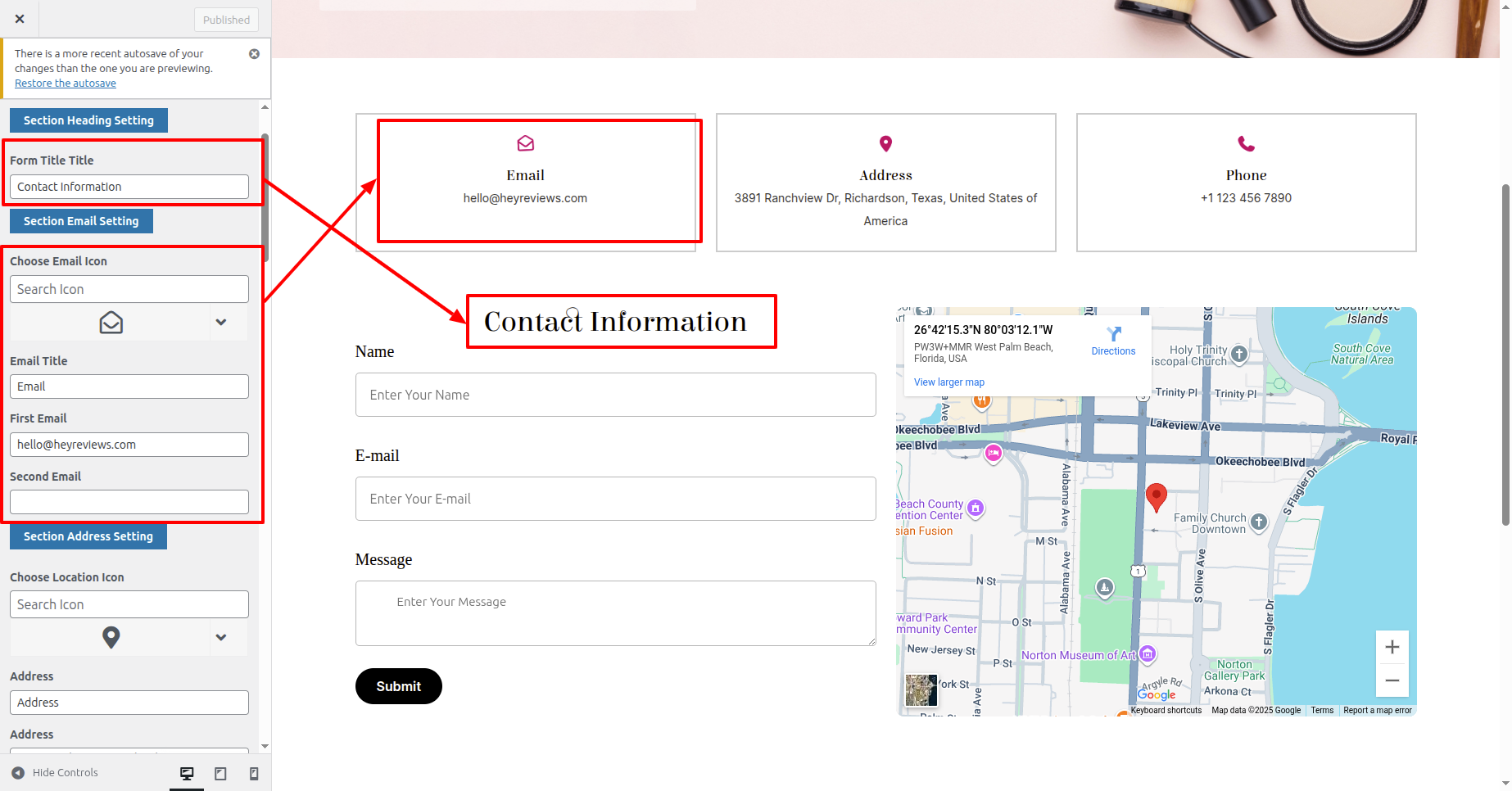
Task: Switch to desktop preview device
Action: (x=187, y=774)
